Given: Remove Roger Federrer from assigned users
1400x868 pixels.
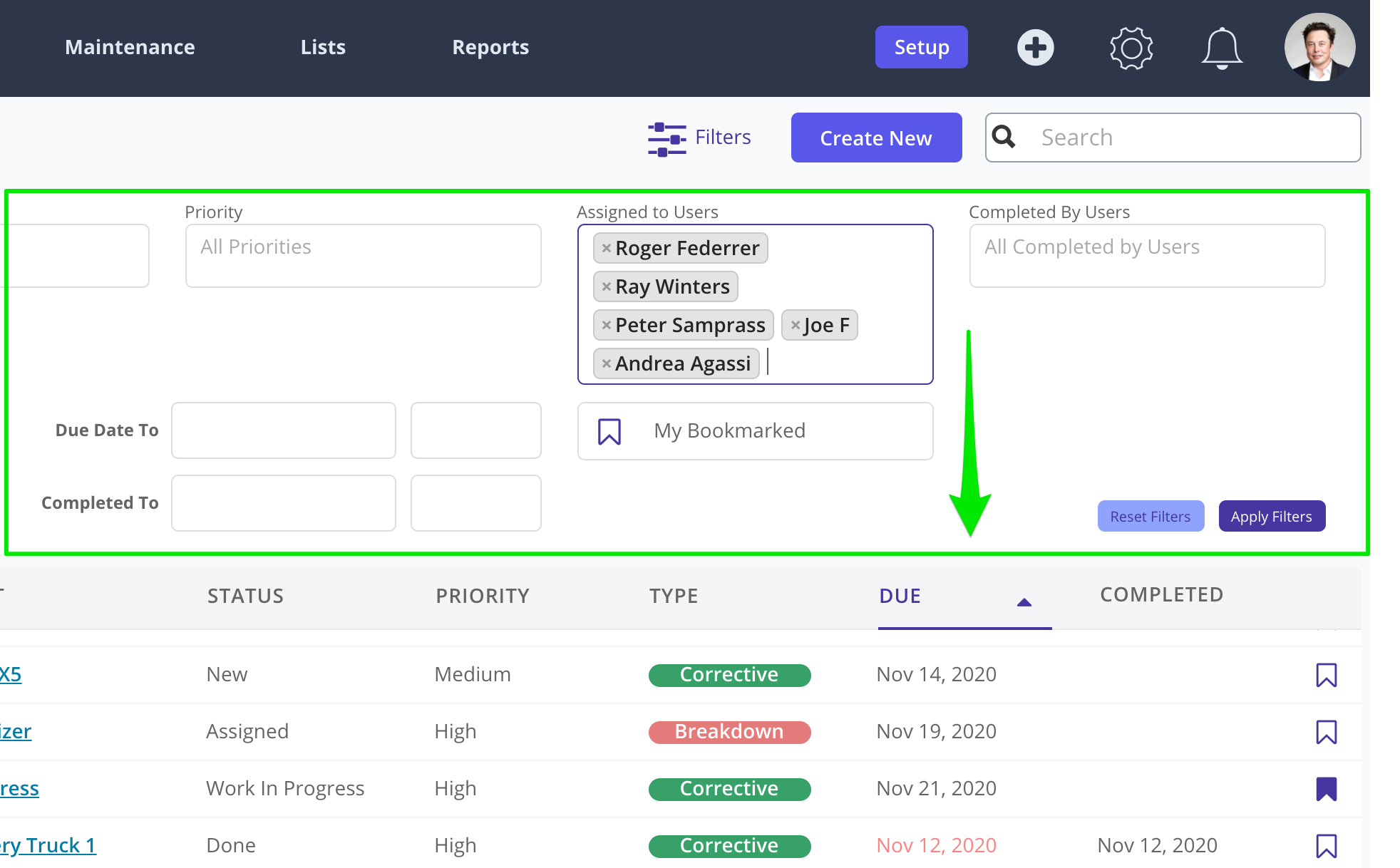Looking at the screenshot, I should tap(607, 248).
